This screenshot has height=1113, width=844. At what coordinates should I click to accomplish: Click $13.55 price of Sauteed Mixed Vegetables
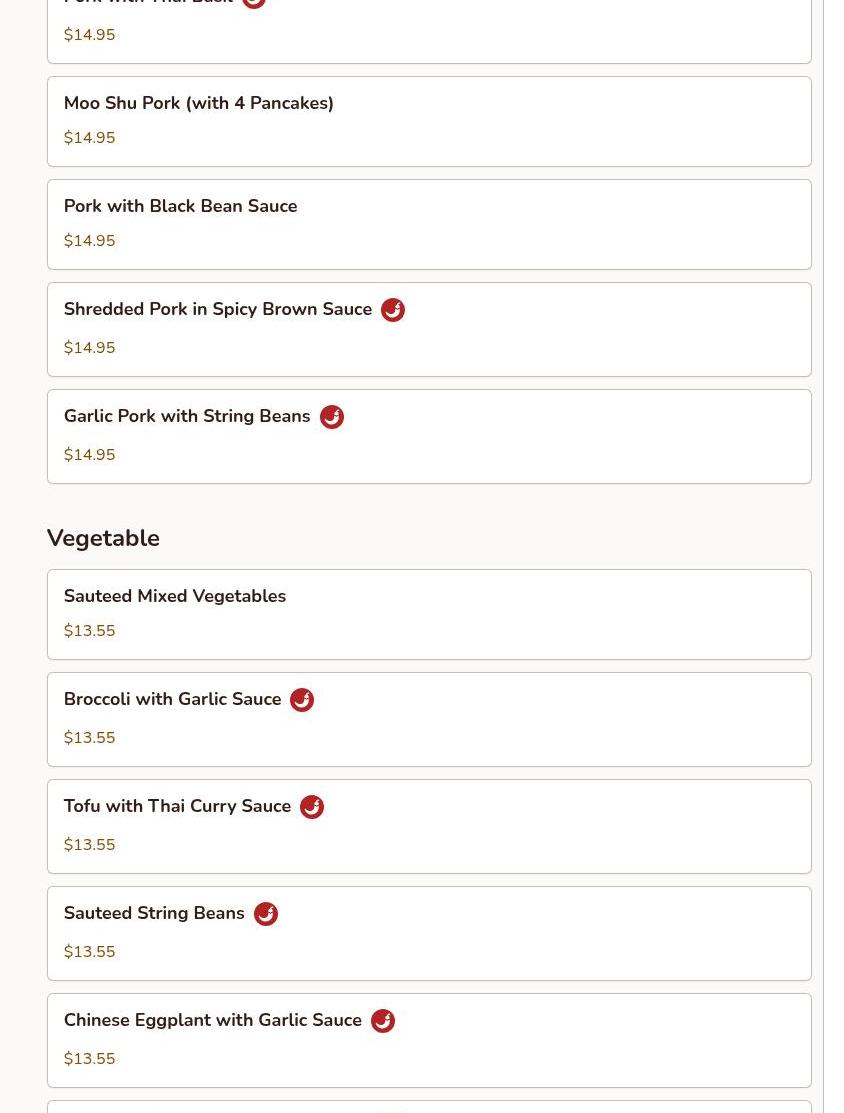click(x=89, y=631)
